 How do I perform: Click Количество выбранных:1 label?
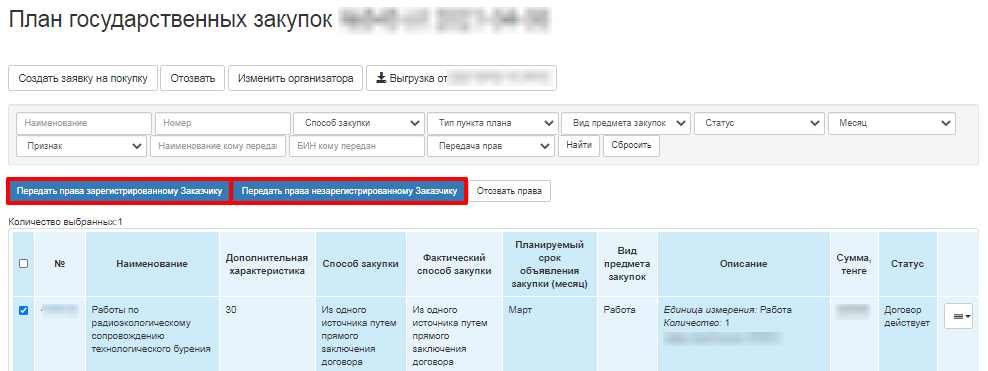pos(65,222)
